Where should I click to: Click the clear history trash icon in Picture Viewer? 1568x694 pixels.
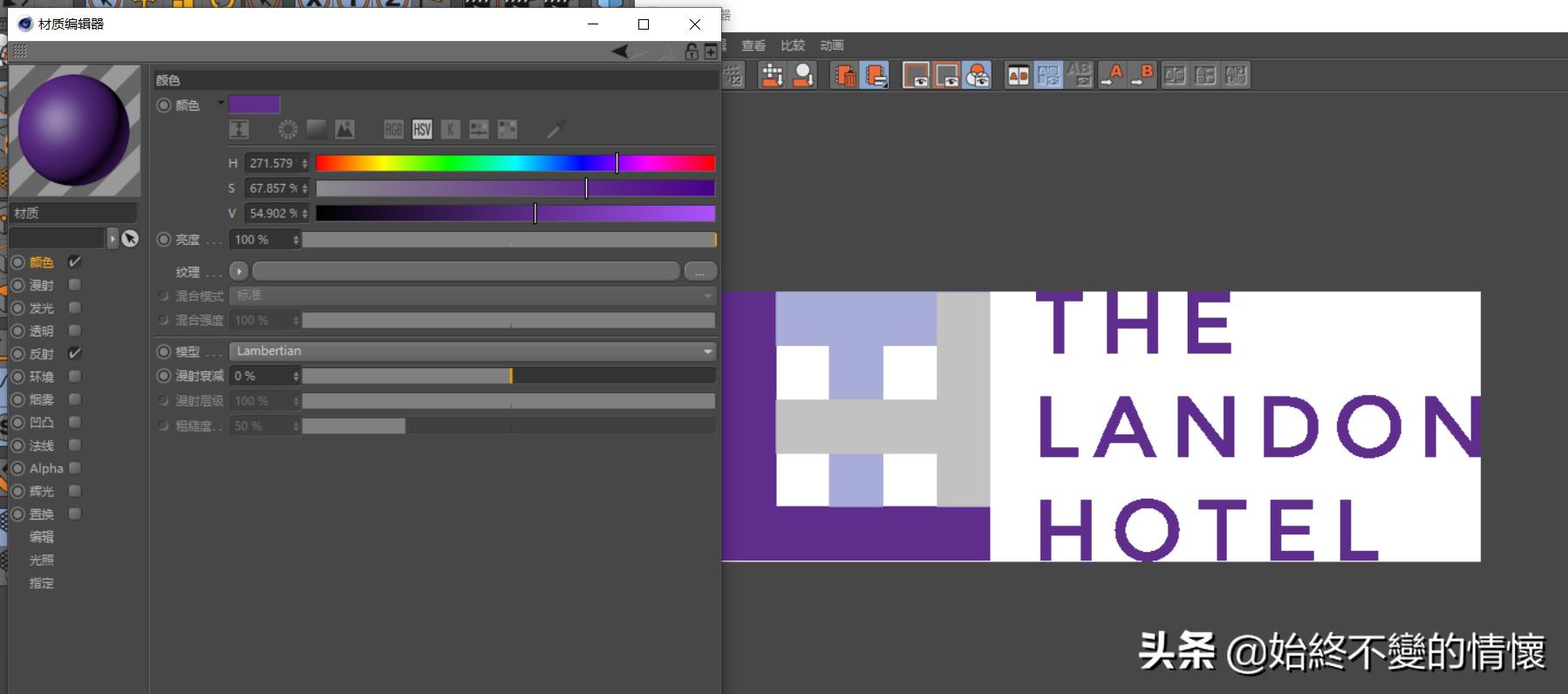[845, 75]
